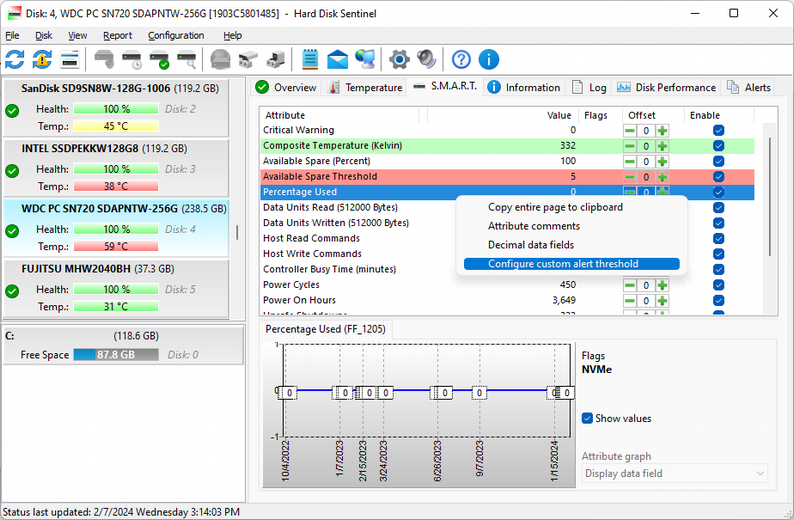The height and width of the screenshot is (520, 794).
Task: Select Configure custom alert threshold menu item
Action: (x=572, y=264)
